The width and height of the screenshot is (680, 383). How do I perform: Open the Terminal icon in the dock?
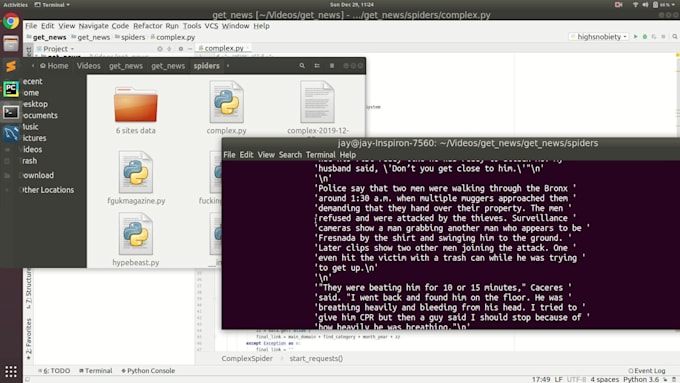point(11,112)
